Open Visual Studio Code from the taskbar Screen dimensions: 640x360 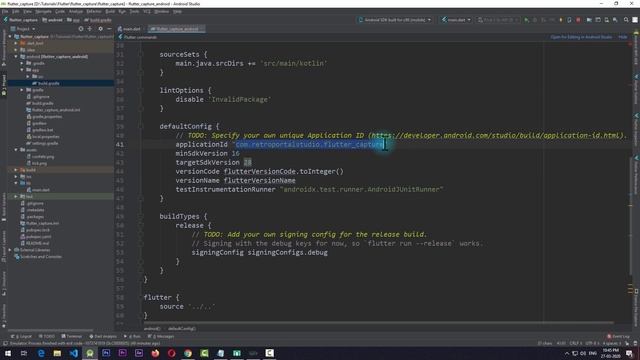click(73, 353)
